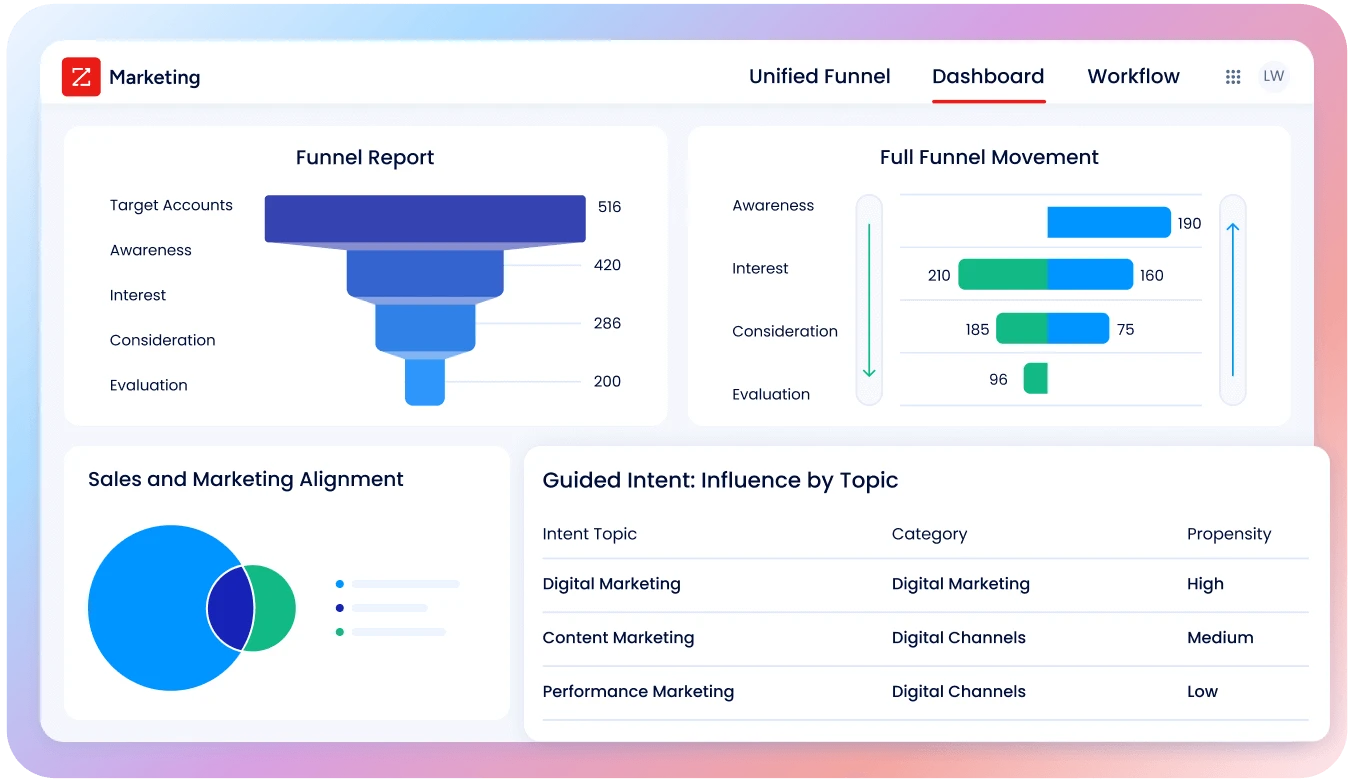Click the Marketing app title
Viewport: 1354px width, 782px height.
[x=155, y=77]
